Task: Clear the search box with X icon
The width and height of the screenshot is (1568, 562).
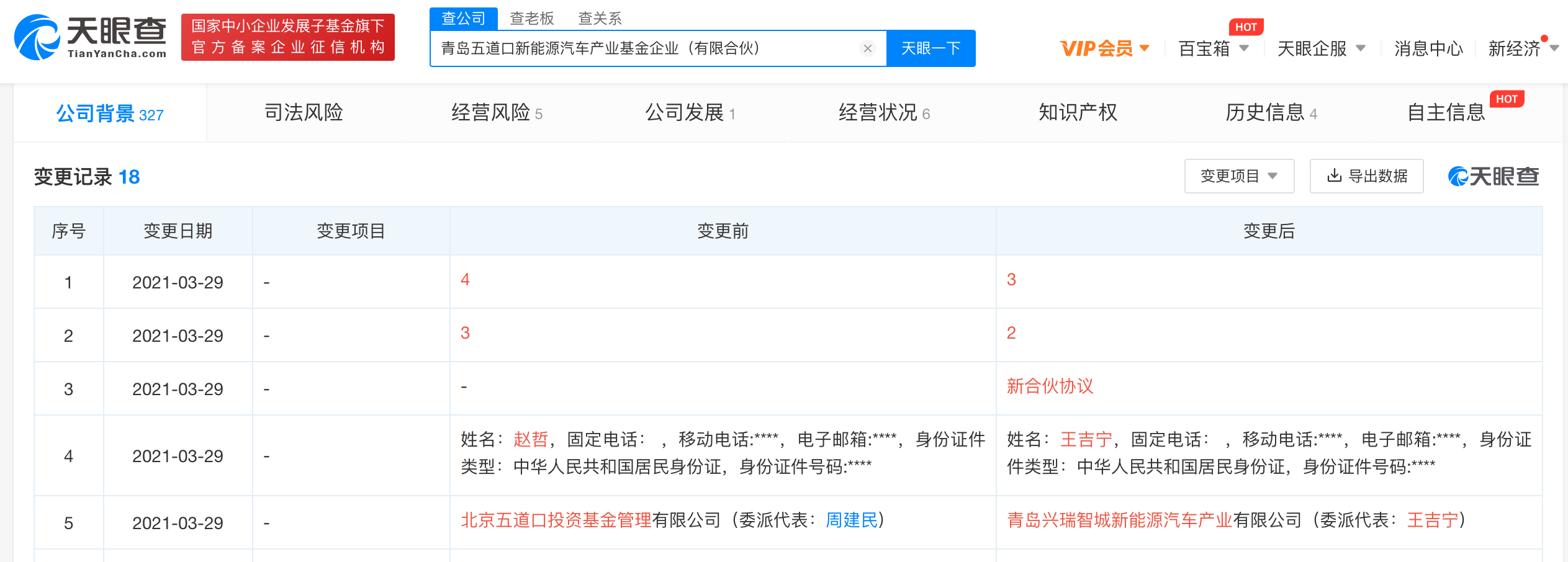Action: [x=868, y=48]
